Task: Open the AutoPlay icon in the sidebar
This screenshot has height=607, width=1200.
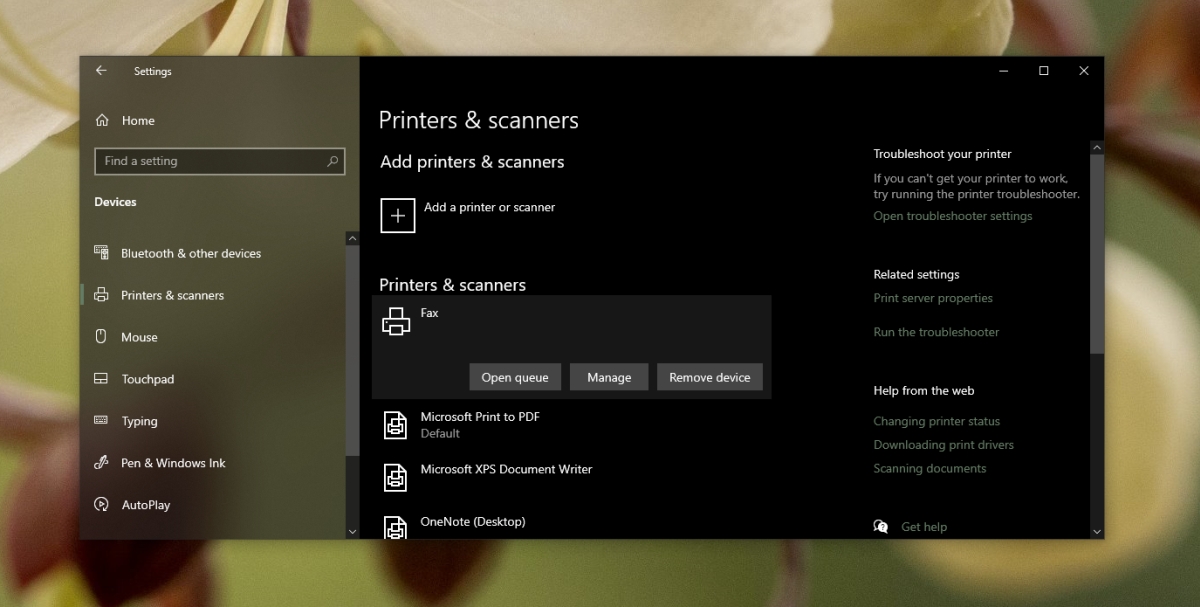Action: tap(101, 505)
